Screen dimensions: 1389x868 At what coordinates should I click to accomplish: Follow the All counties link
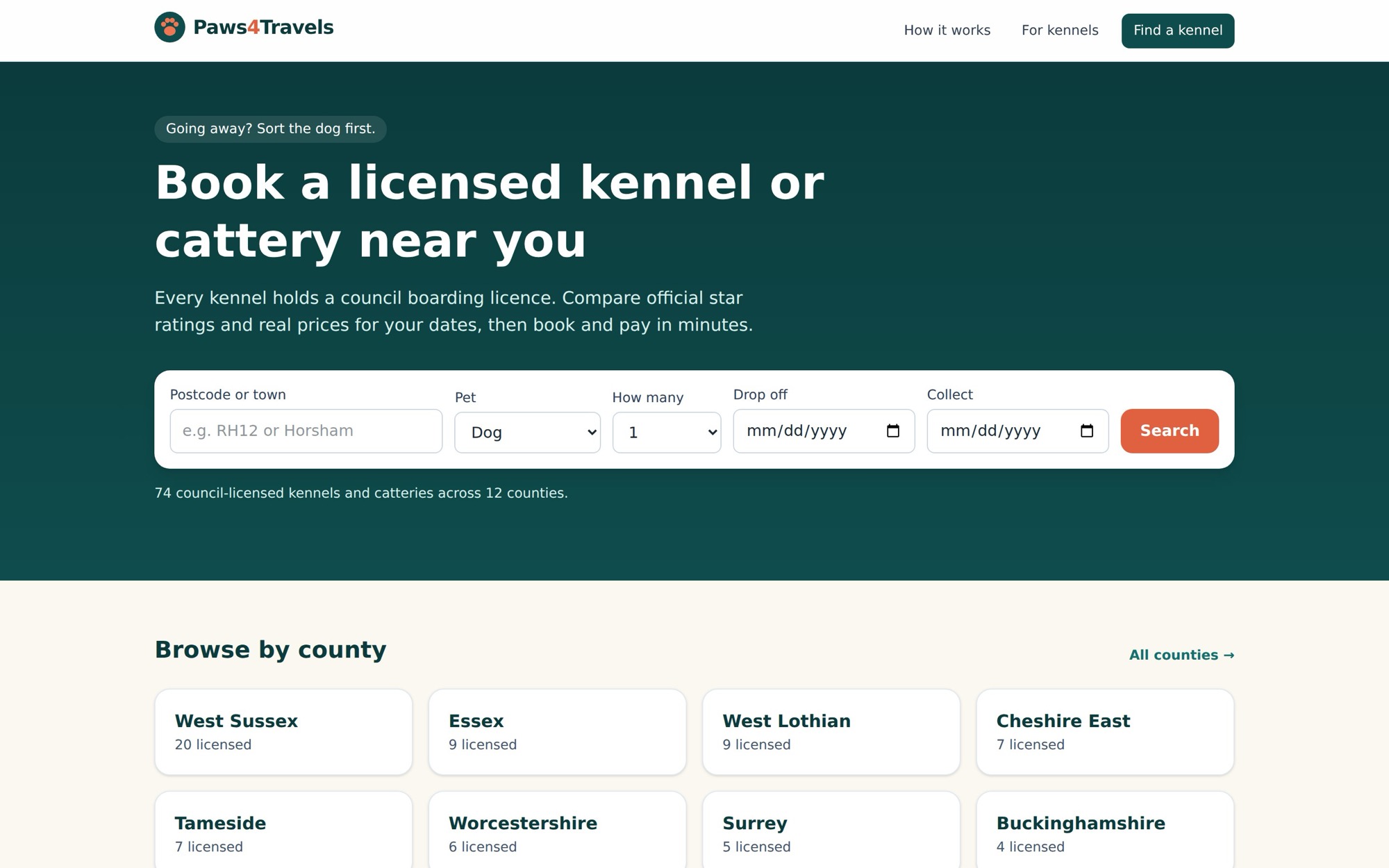coord(1181,655)
